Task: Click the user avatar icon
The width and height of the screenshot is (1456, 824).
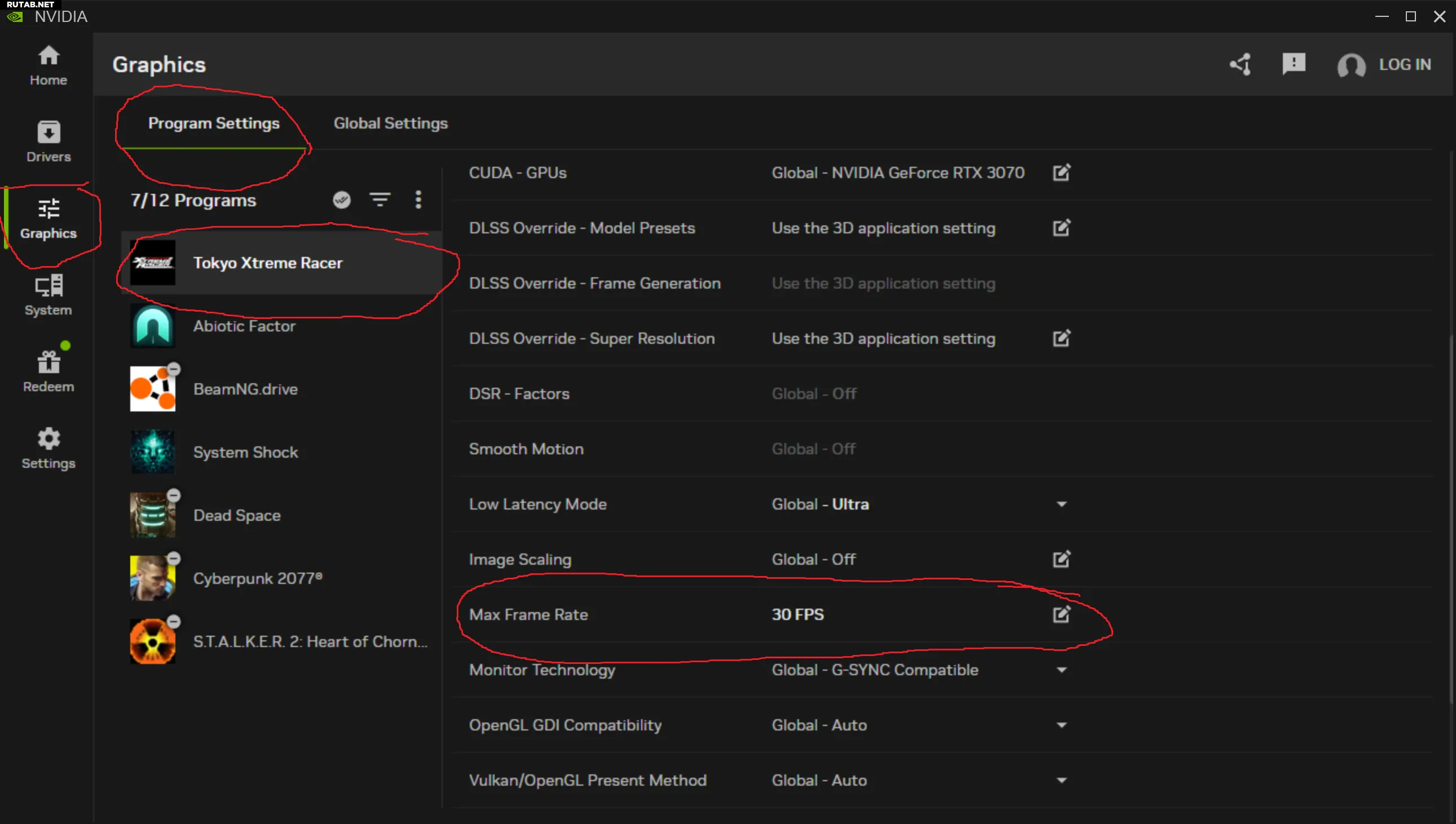Action: (x=1351, y=65)
